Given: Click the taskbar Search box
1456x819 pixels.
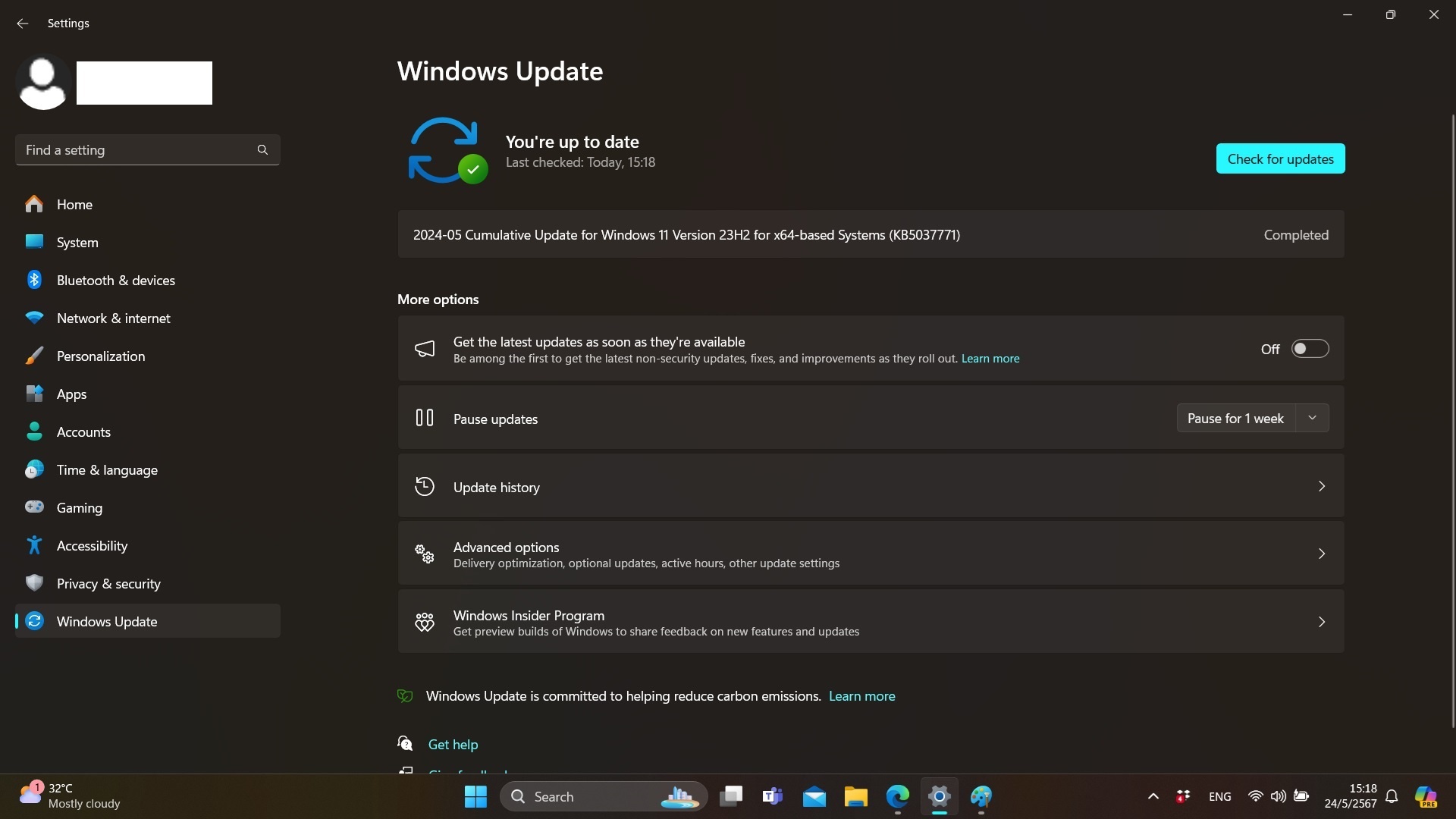Looking at the screenshot, I should (604, 796).
